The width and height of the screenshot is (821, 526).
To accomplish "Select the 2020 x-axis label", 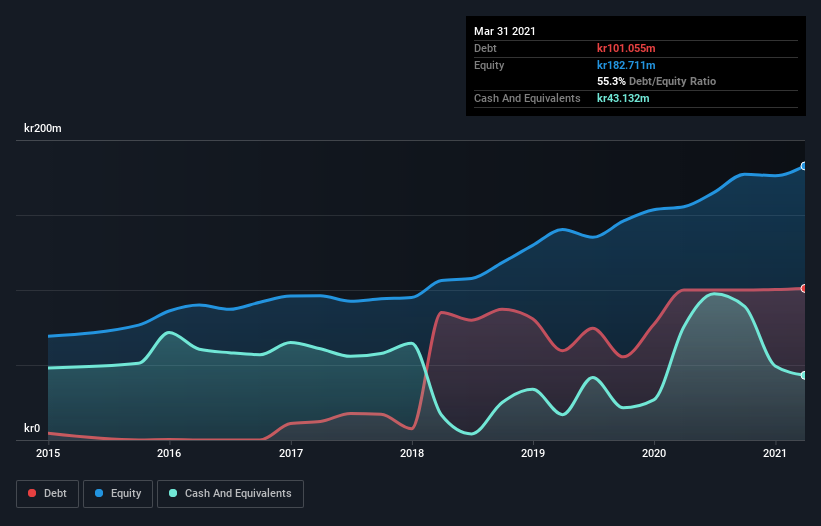I will pyautogui.click(x=654, y=453).
